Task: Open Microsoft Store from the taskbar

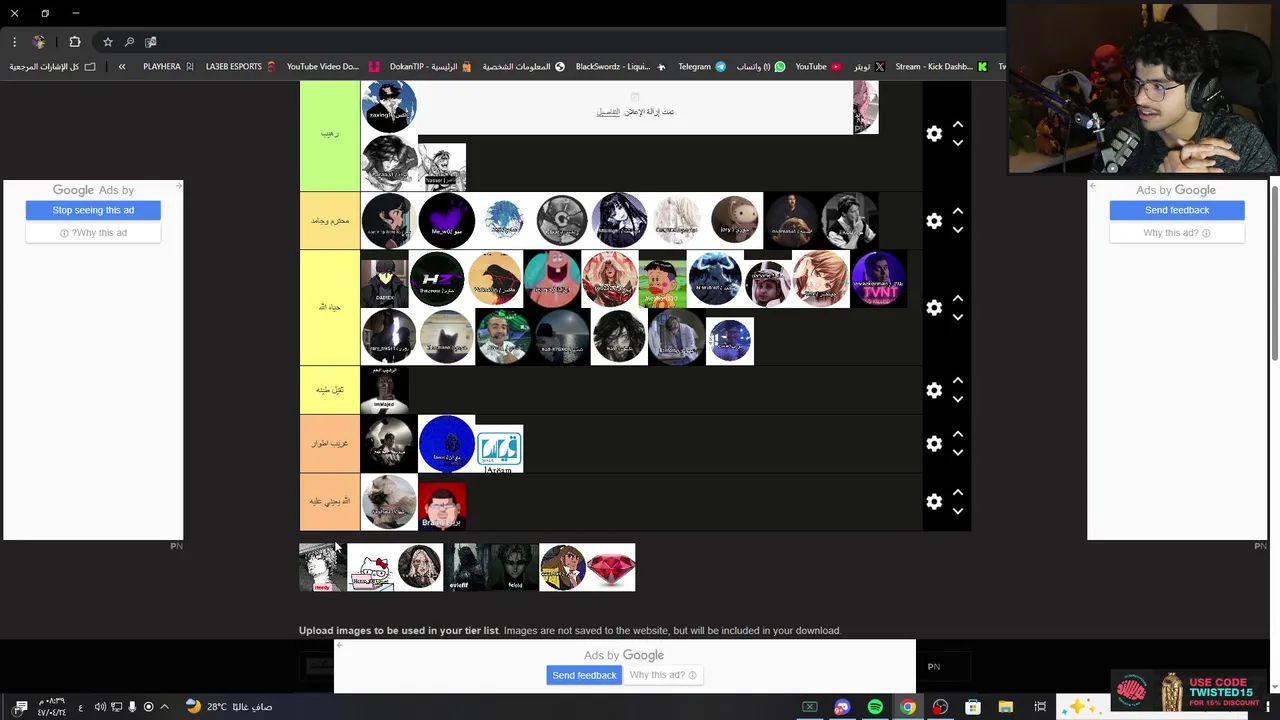Action: 973,707
